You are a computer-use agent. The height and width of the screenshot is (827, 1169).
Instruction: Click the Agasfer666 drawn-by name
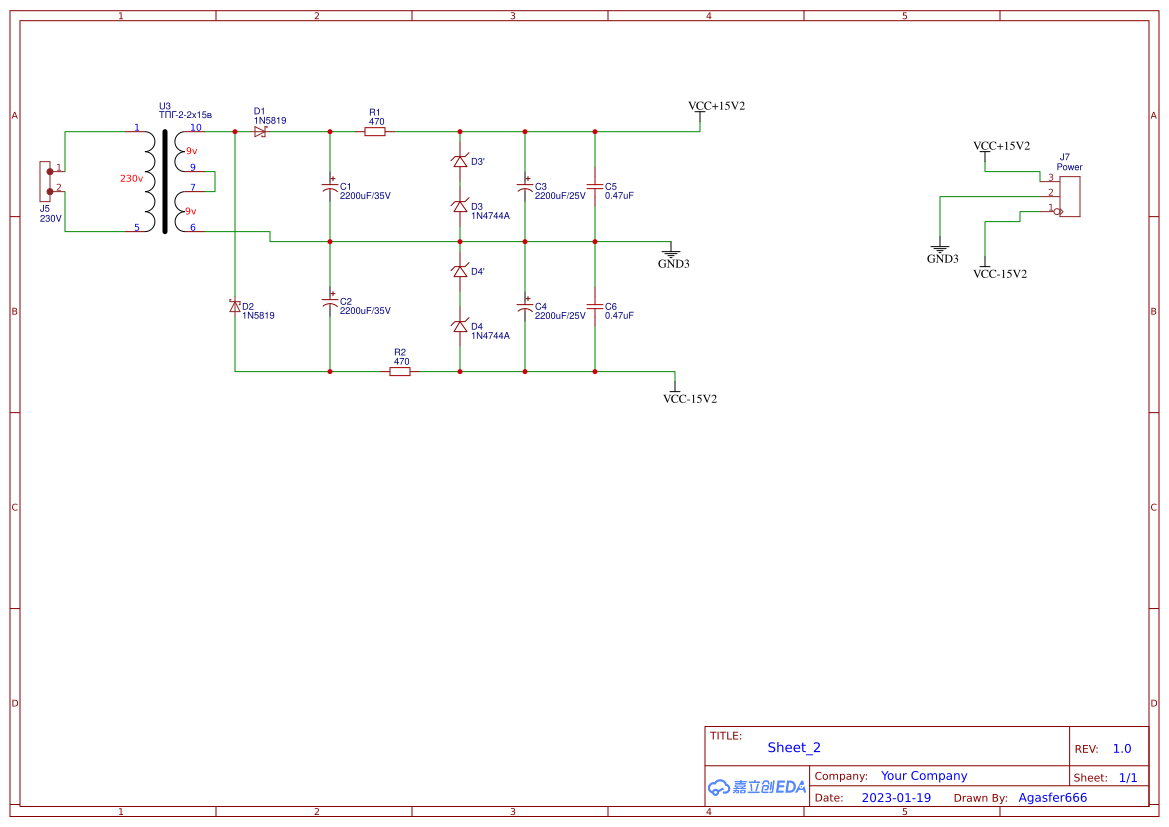[1052, 797]
